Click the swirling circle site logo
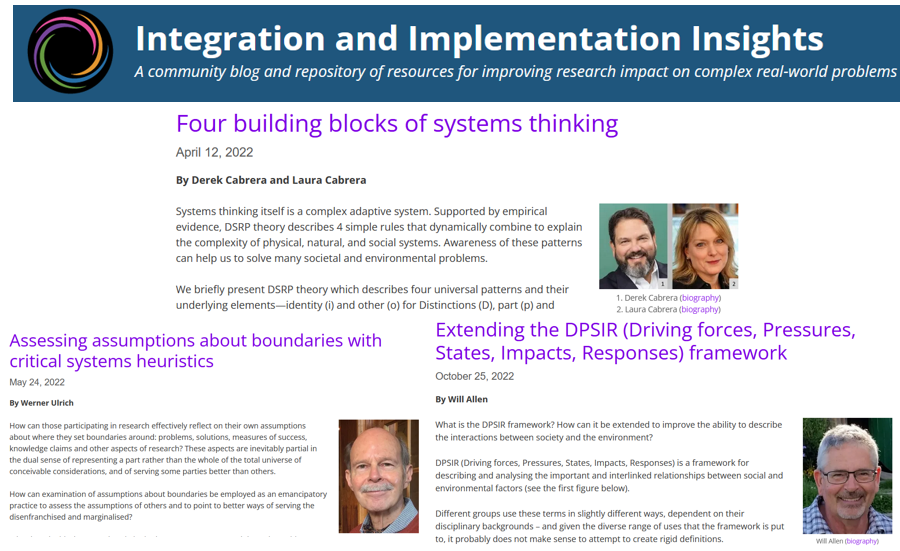The width and height of the screenshot is (900, 551). point(70,51)
